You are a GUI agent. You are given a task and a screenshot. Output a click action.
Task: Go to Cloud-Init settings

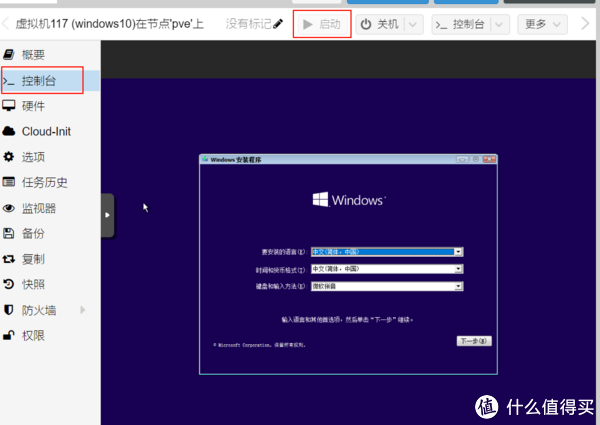46,131
